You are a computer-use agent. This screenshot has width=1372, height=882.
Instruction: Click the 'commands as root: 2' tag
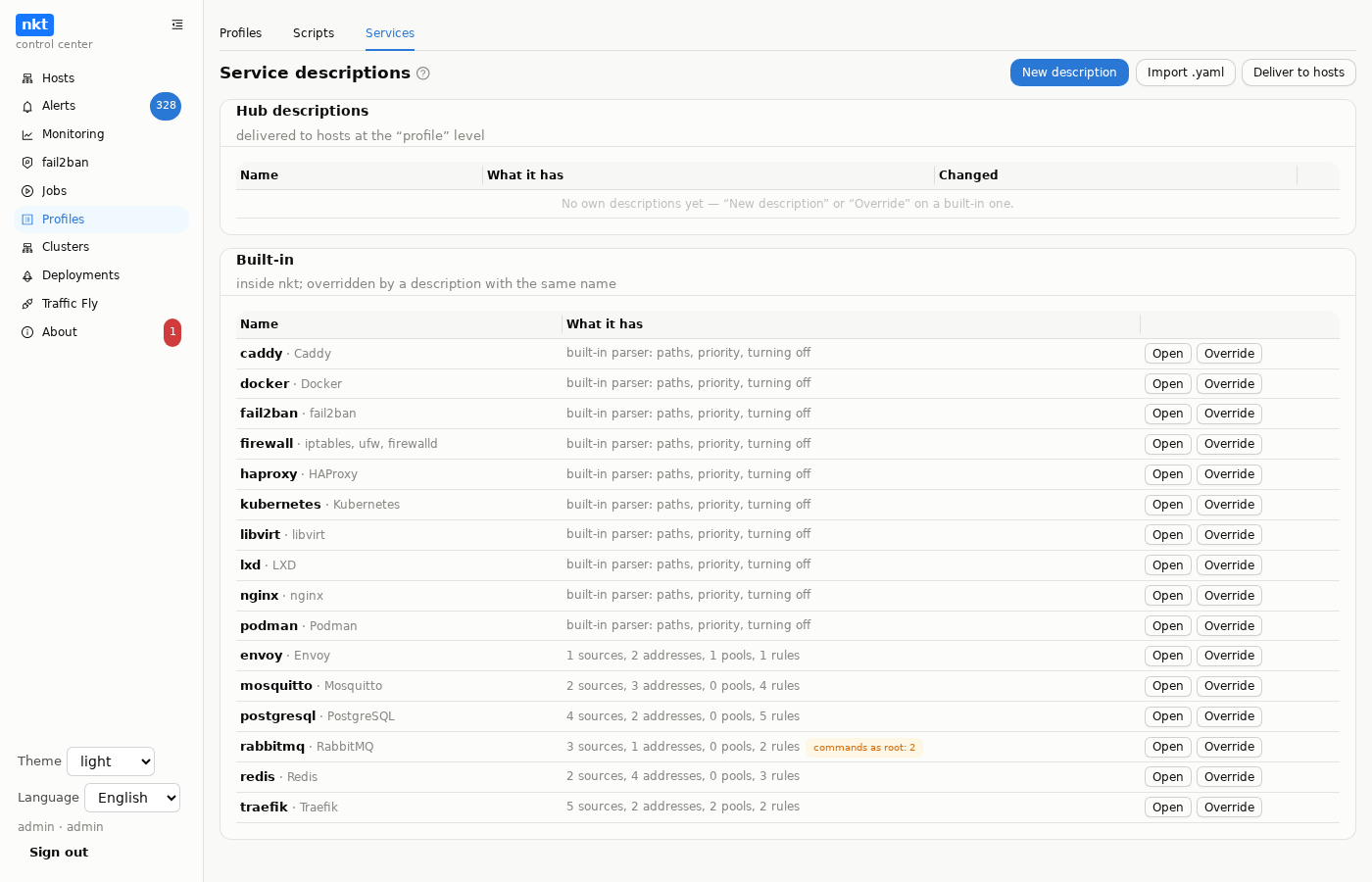click(x=864, y=748)
